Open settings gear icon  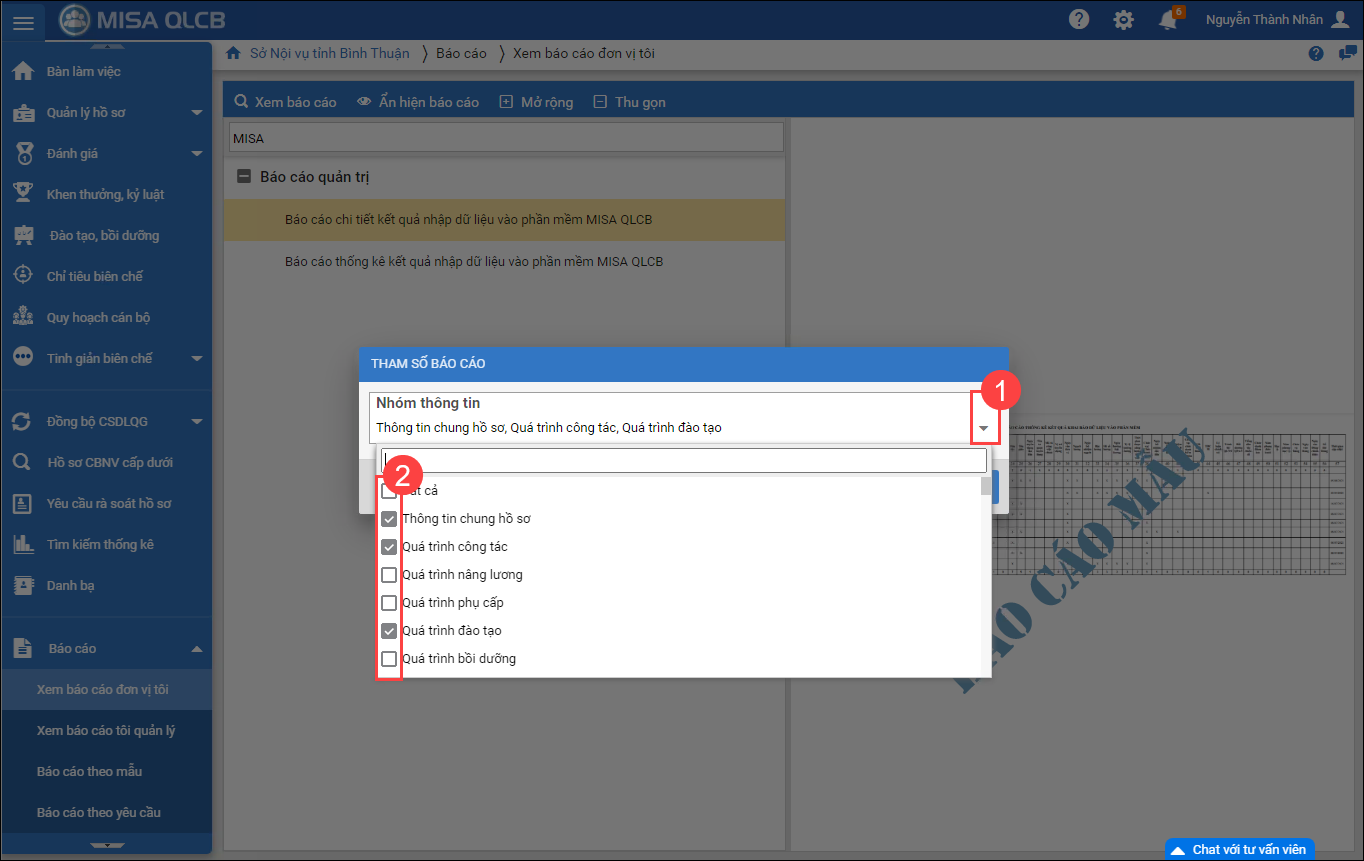coord(1124,20)
